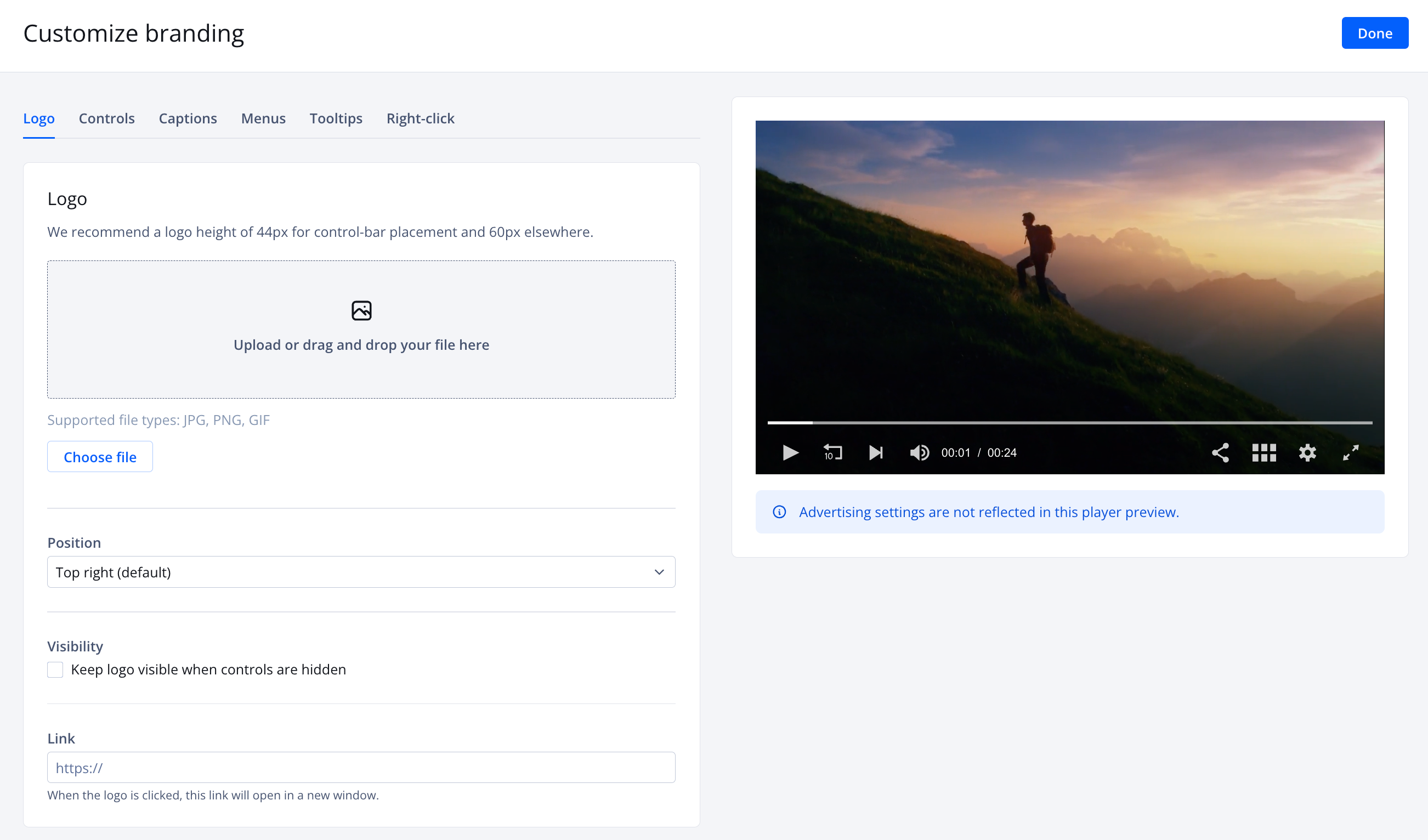Click the next video skip icon
The width and height of the screenshot is (1428, 840).
point(875,452)
